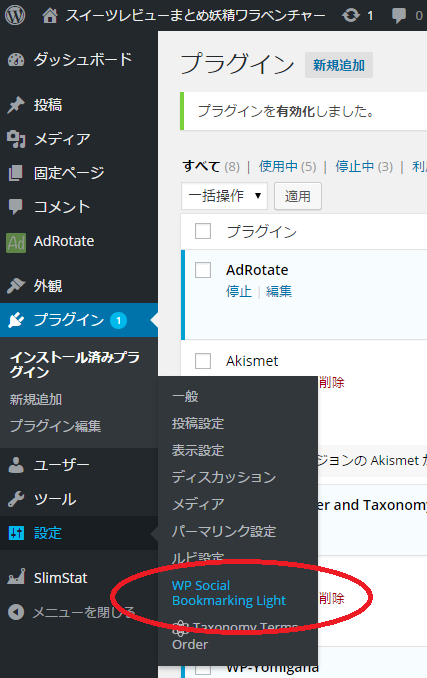Click the updates refresh icon

click(351, 16)
